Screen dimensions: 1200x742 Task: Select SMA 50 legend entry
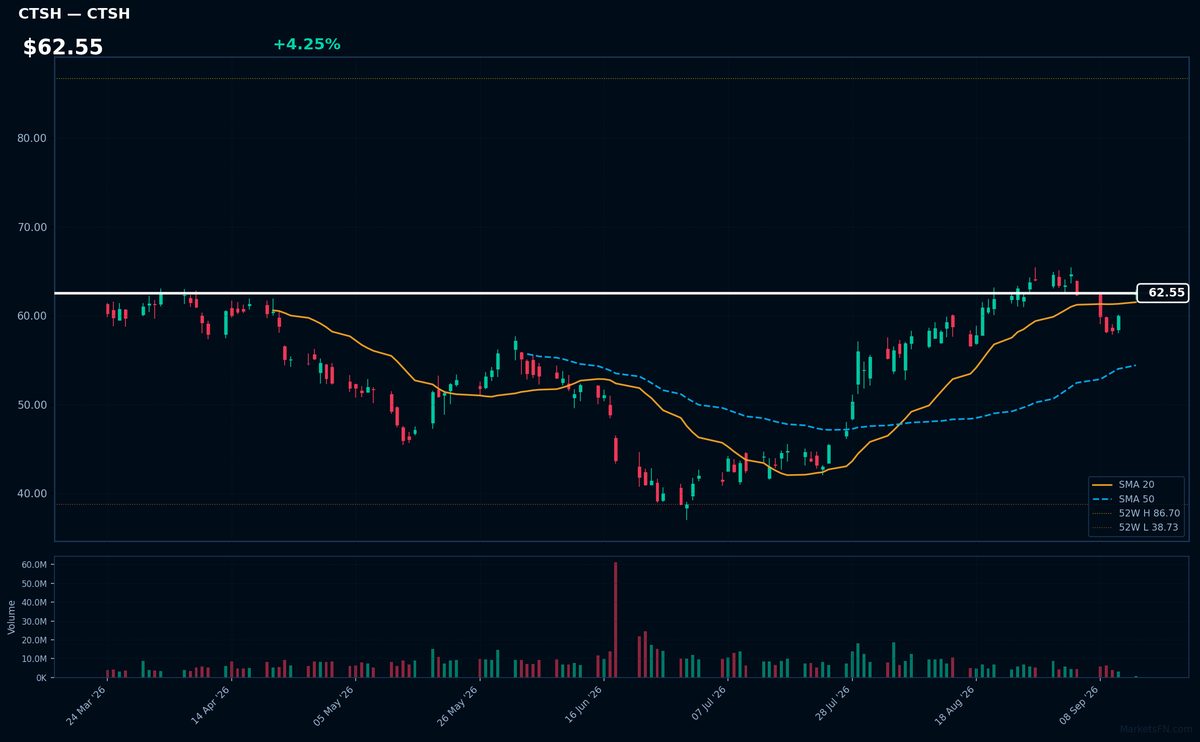pyautogui.click(x=1137, y=498)
